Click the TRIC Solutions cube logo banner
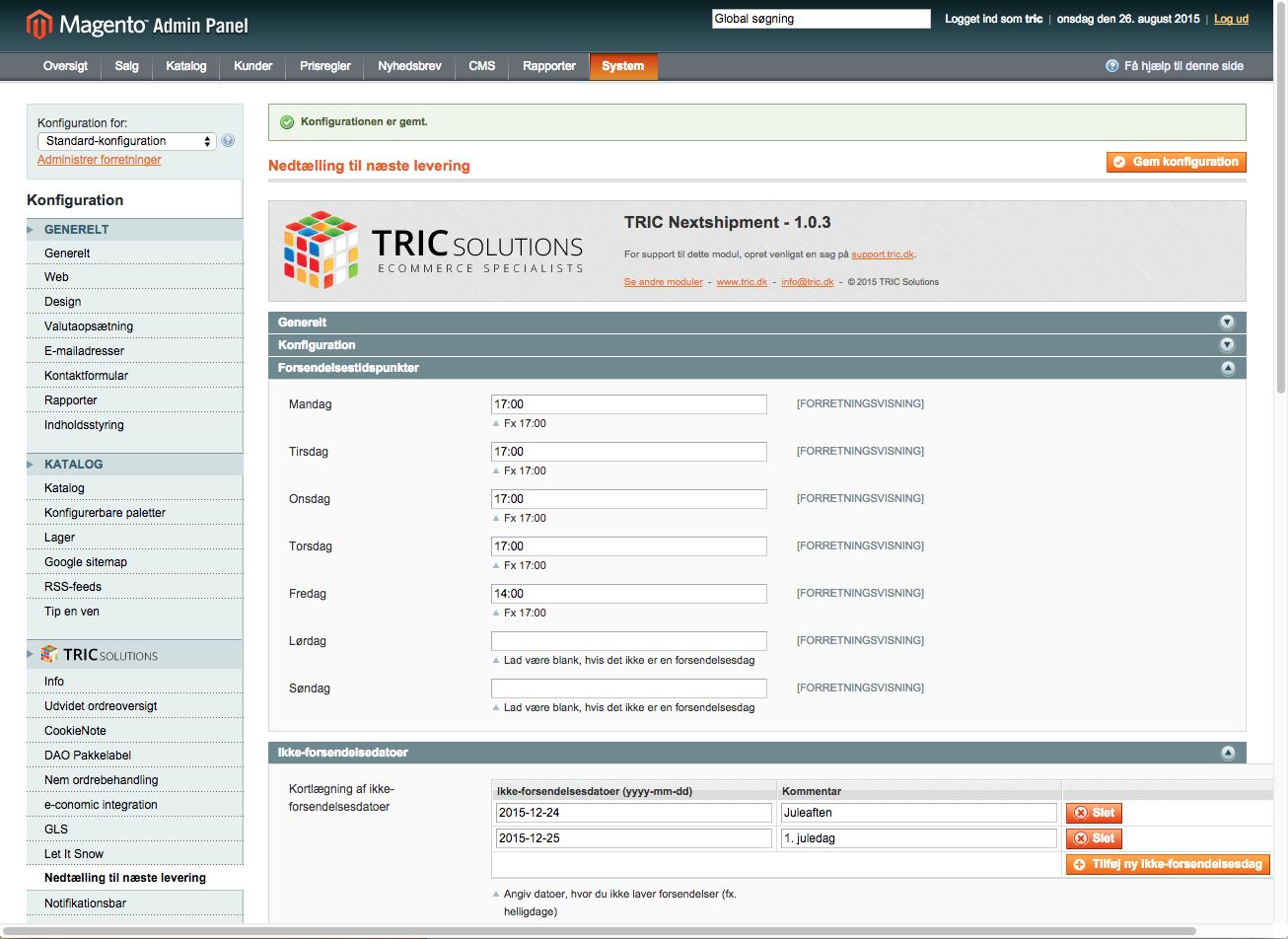 (434, 251)
